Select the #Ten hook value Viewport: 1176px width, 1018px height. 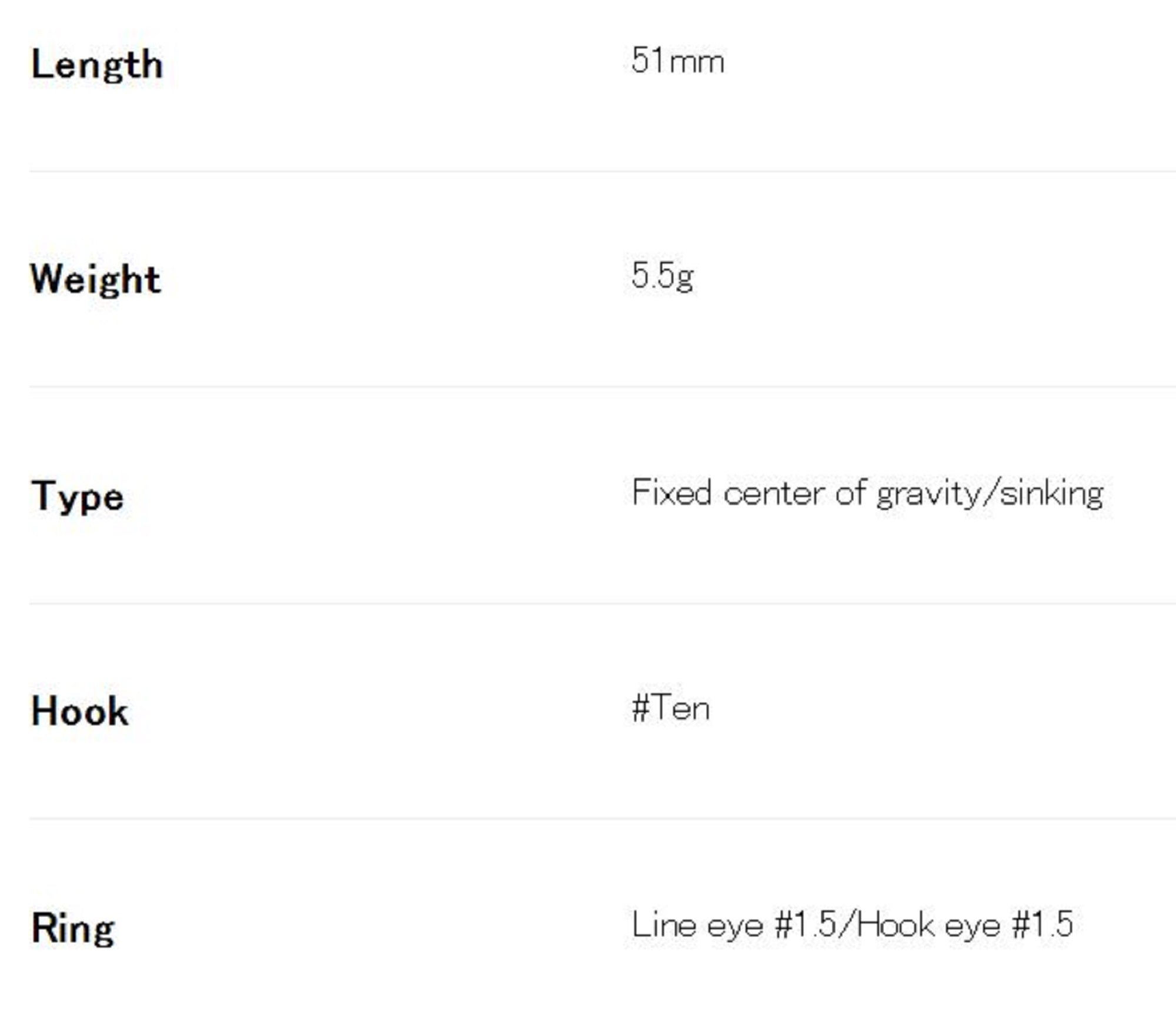671,707
